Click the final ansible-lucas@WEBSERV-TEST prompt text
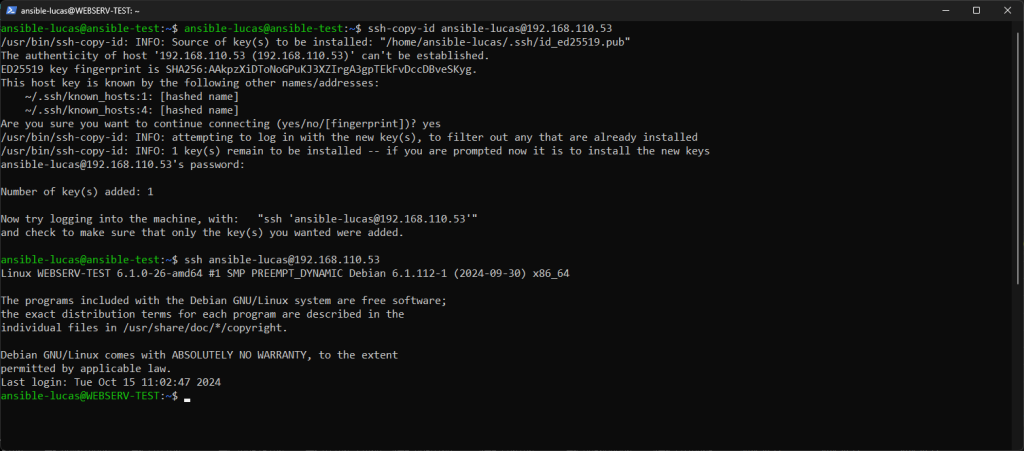 [x=88, y=397]
